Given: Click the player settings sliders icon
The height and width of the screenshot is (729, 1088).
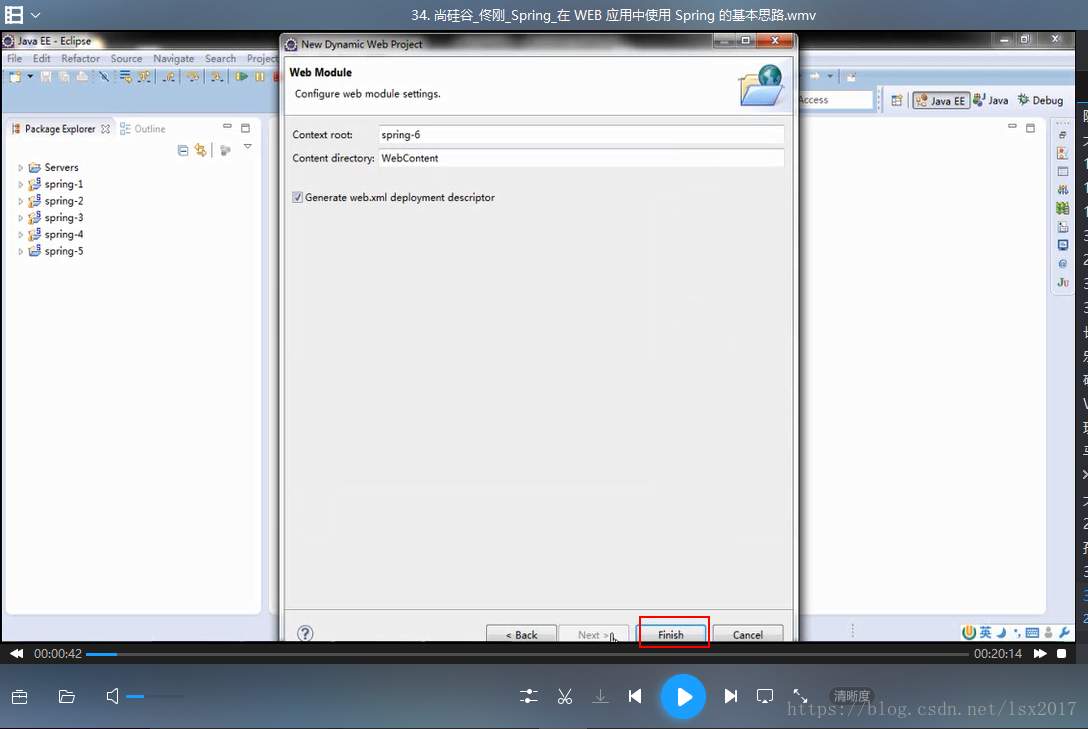Looking at the screenshot, I should pyautogui.click(x=529, y=696).
